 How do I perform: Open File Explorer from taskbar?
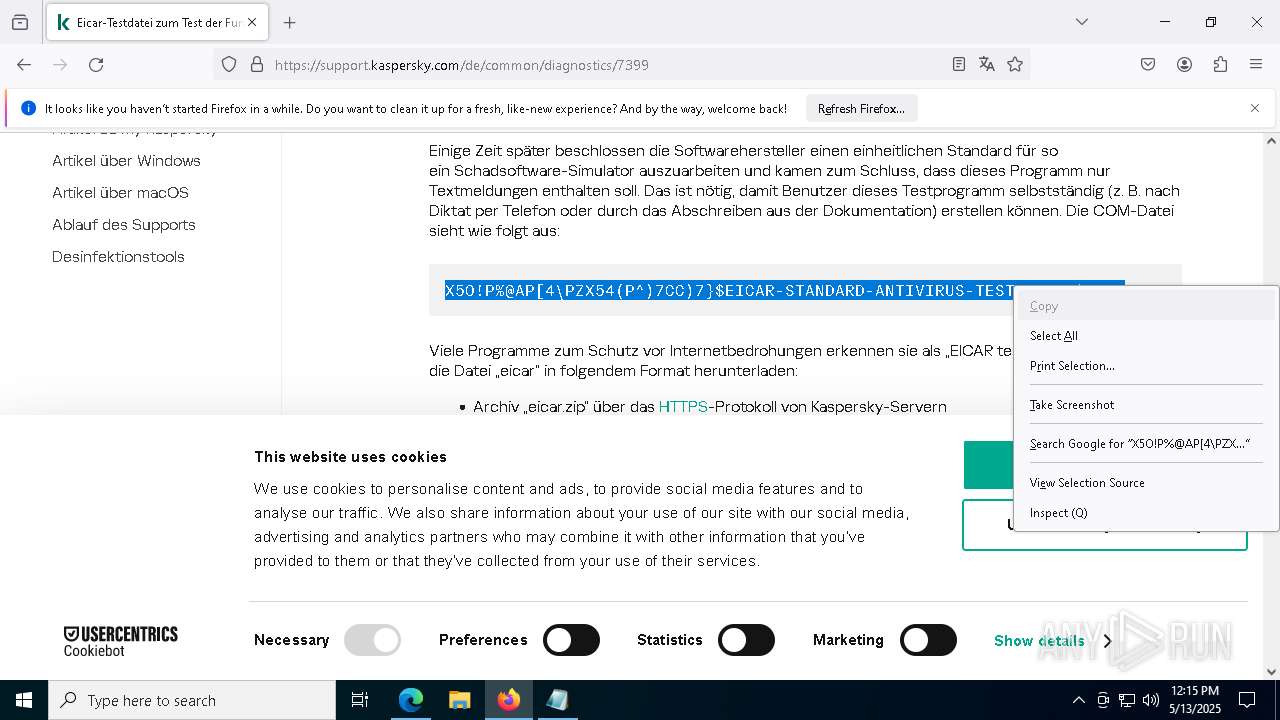coord(459,700)
